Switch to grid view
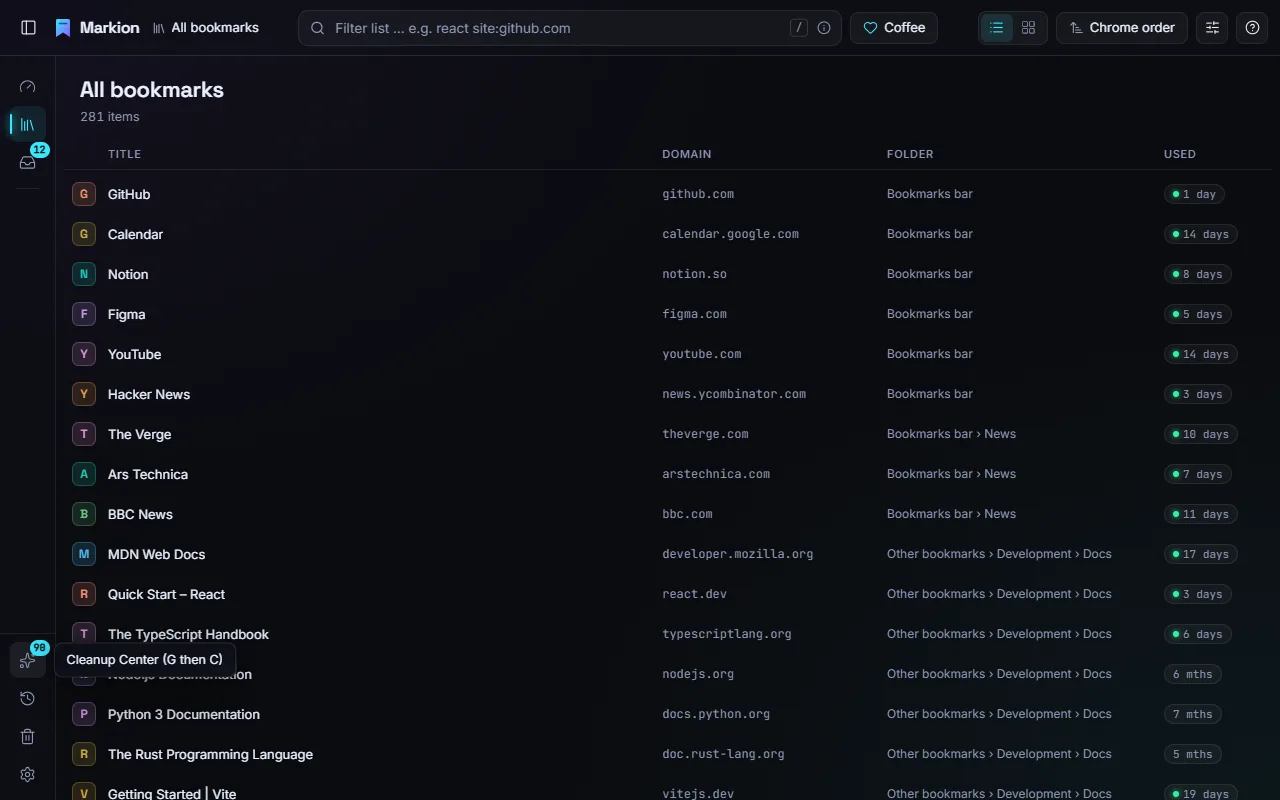The width and height of the screenshot is (1280, 800). pos(1028,28)
